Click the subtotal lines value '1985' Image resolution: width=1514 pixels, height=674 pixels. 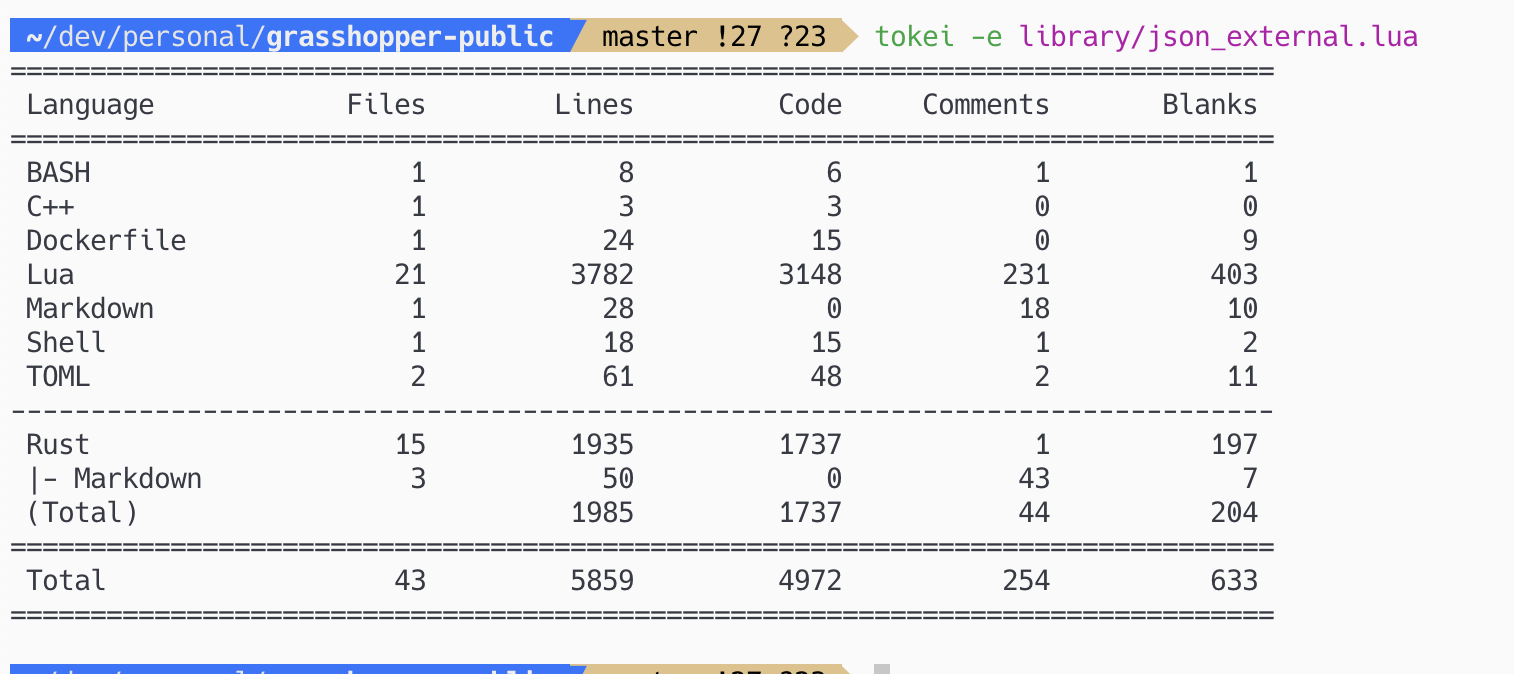point(602,513)
